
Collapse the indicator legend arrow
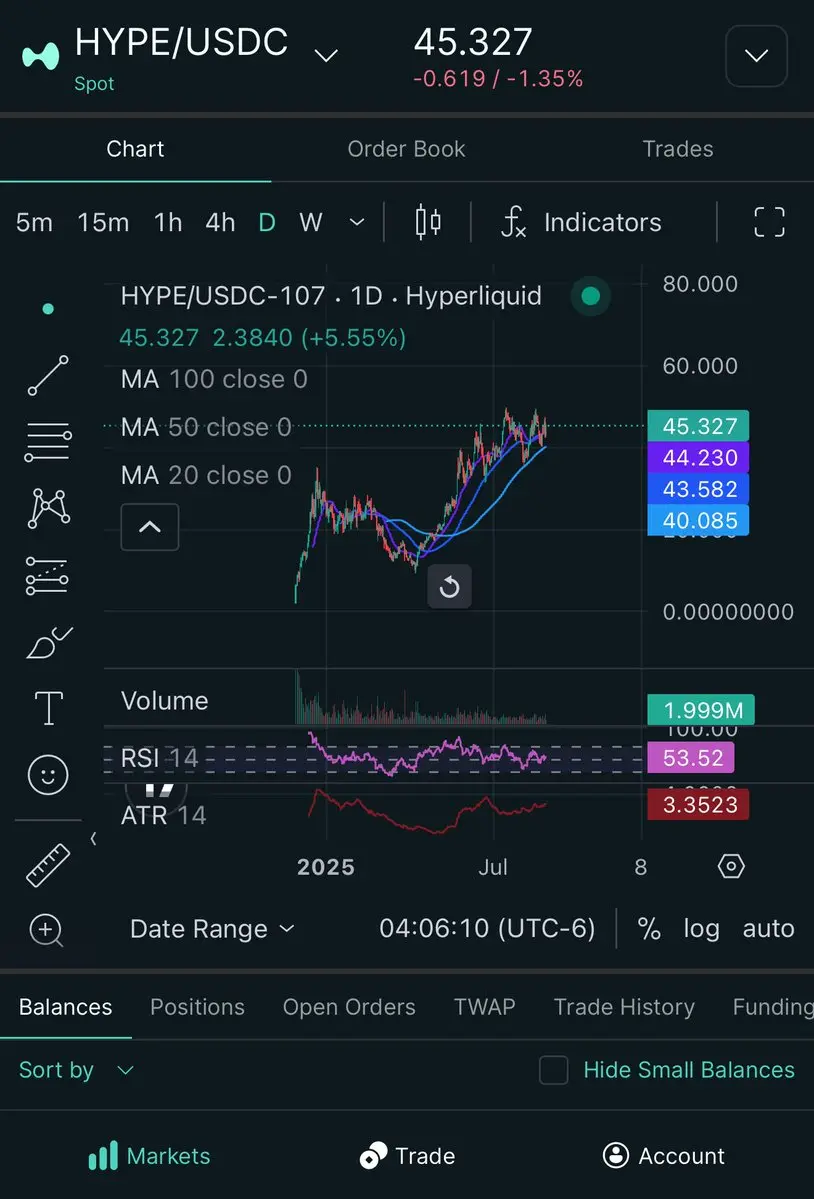150,527
